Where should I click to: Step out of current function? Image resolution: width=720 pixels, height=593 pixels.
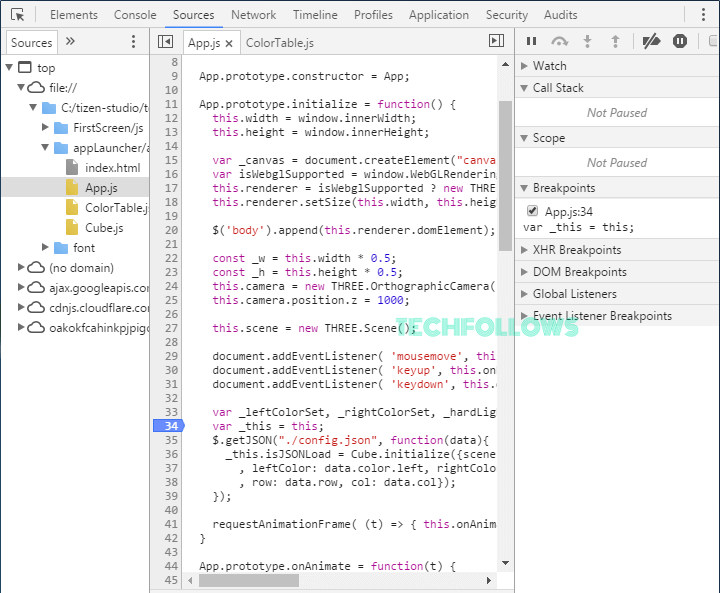click(615, 41)
